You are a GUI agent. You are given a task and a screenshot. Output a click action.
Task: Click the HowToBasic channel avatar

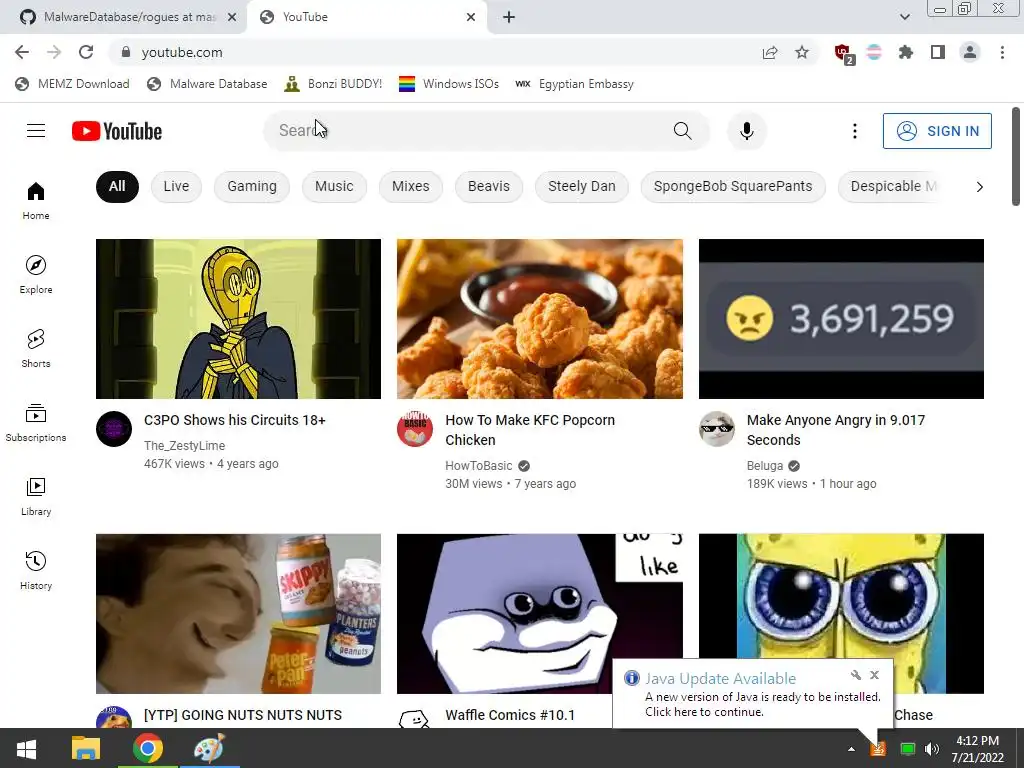pos(415,429)
